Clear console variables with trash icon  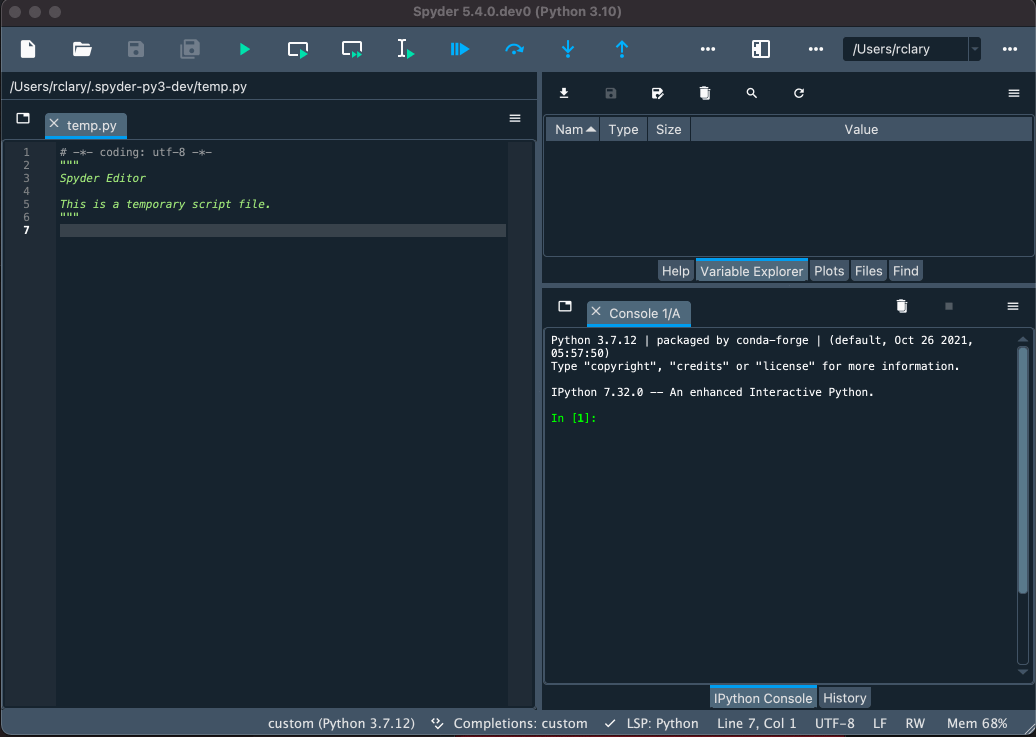point(902,305)
